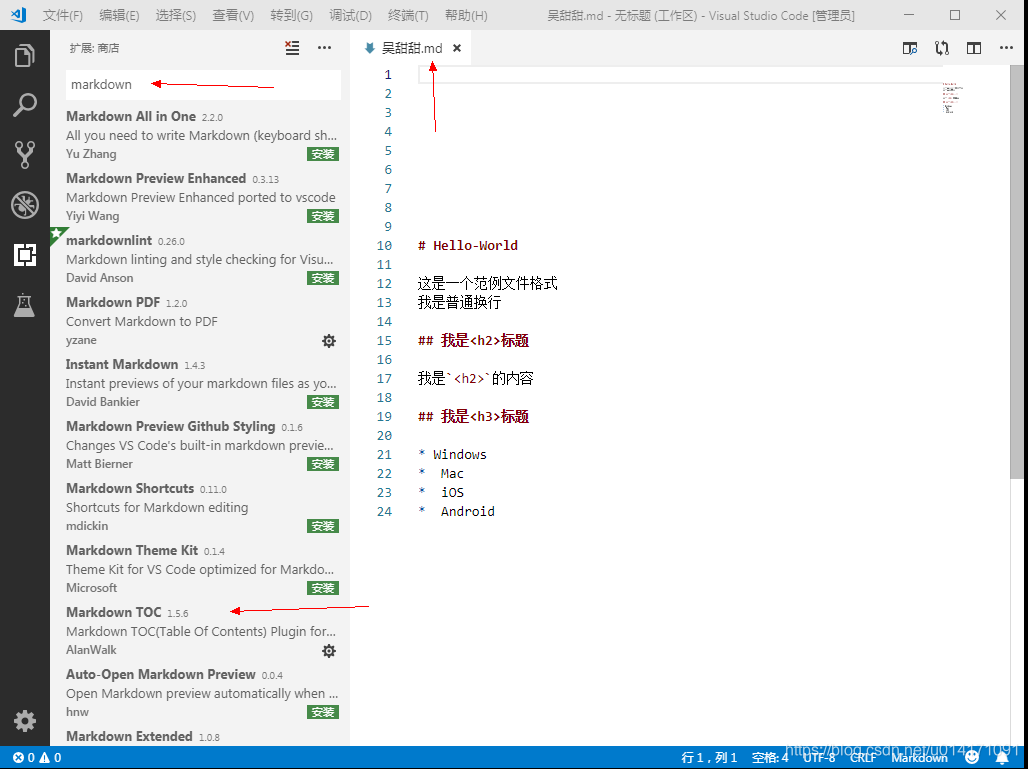Click line number 24 in the gutter
Image resolution: width=1028 pixels, height=769 pixels.
coord(384,512)
